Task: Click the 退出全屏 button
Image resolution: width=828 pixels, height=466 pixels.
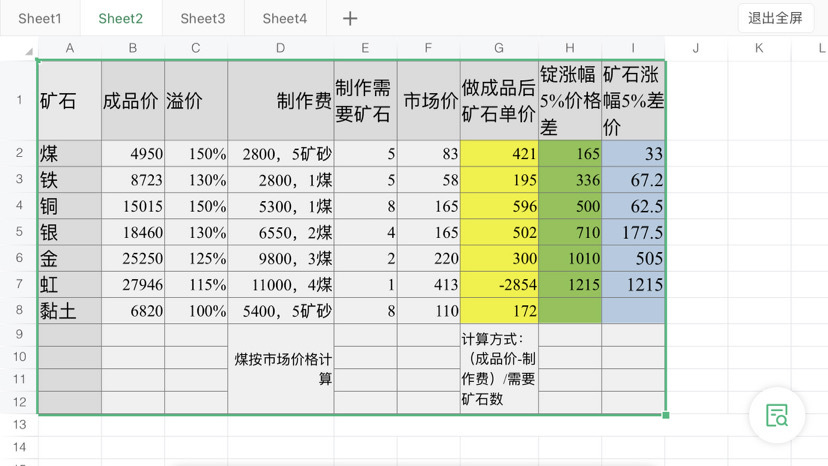Action: [x=775, y=18]
